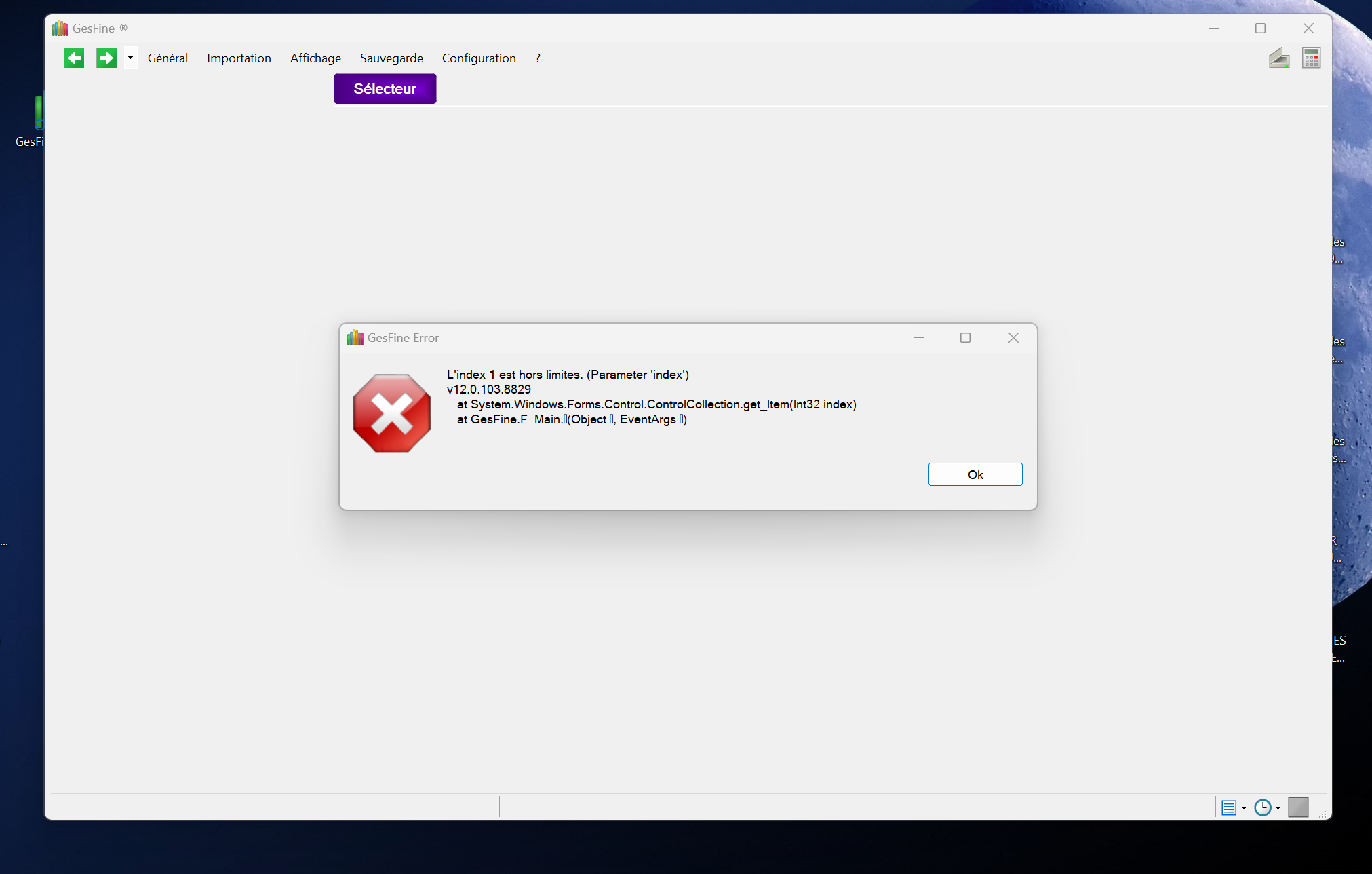The width and height of the screenshot is (1372, 874).
Task: Open the scanner tool icon
Action: click(x=1278, y=58)
